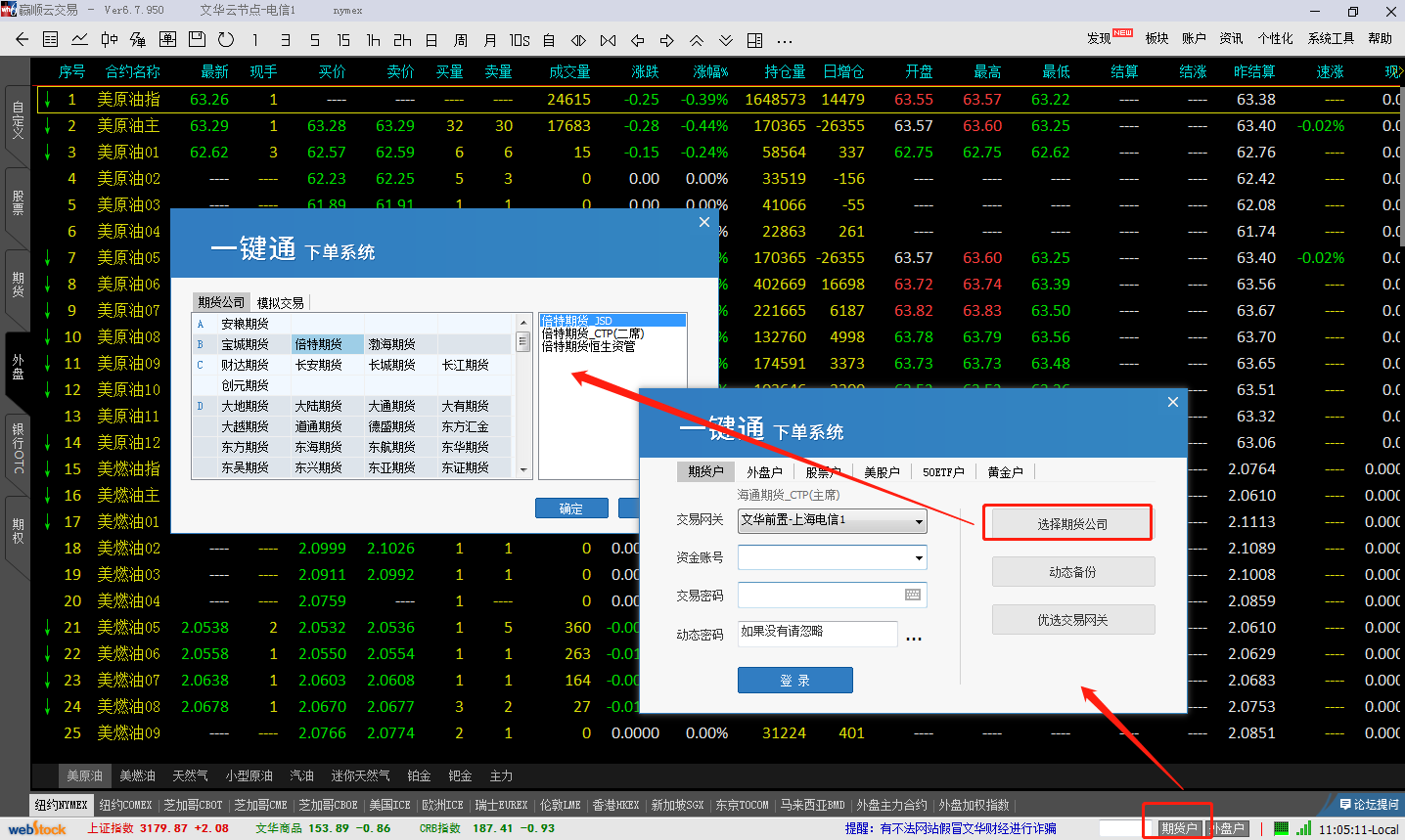Open the 资金账号 account dropdown
1405x840 pixels.
pos(919,557)
